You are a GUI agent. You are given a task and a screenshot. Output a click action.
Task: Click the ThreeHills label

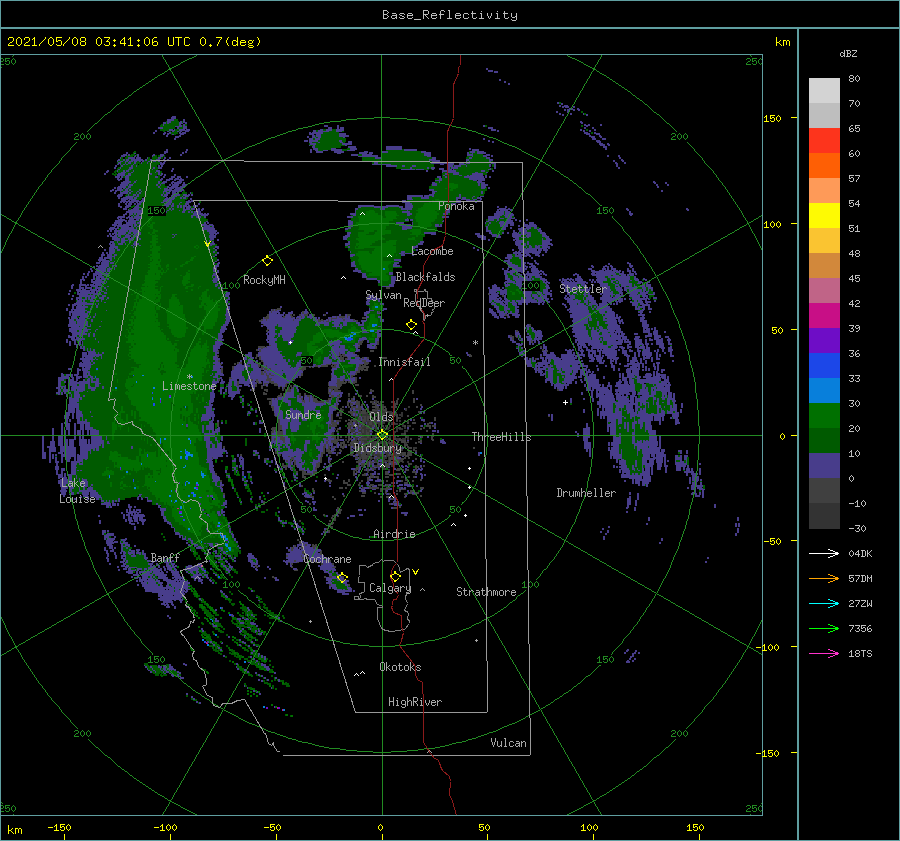point(502,437)
